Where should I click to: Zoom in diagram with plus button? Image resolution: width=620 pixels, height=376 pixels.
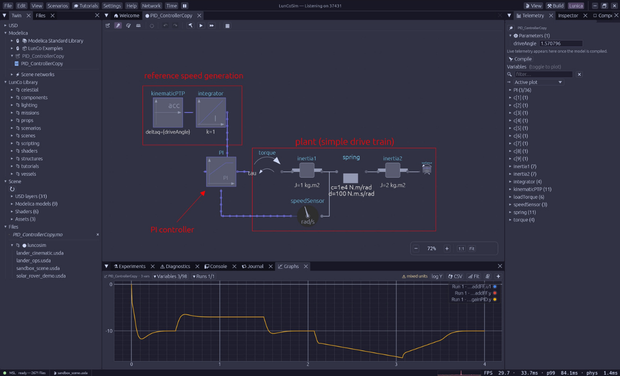click(x=447, y=249)
